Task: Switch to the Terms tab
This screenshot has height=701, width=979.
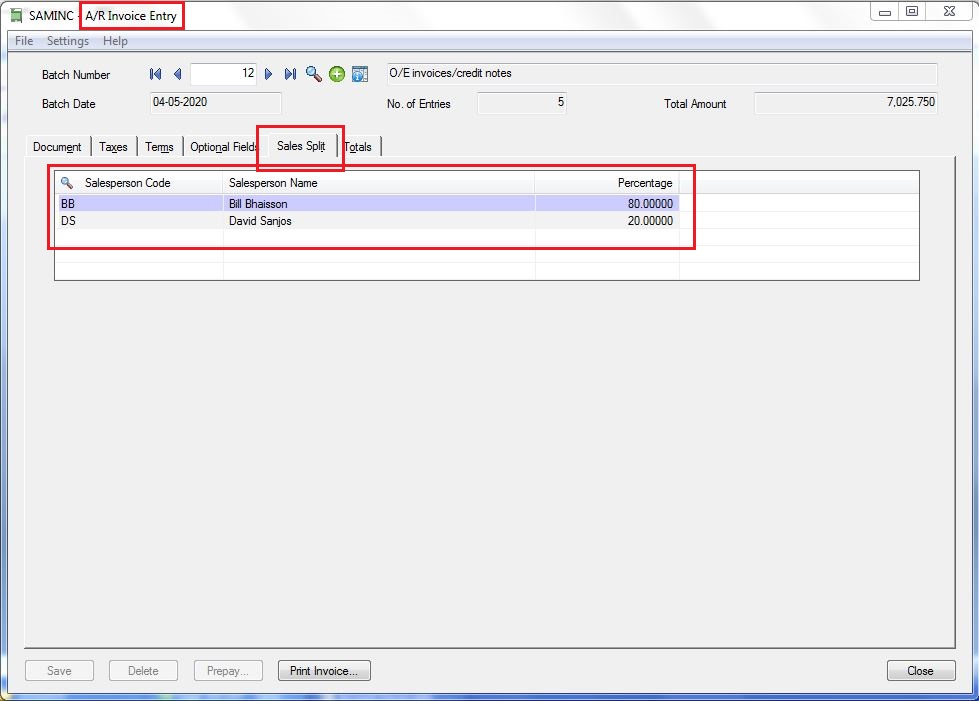Action: point(159,147)
